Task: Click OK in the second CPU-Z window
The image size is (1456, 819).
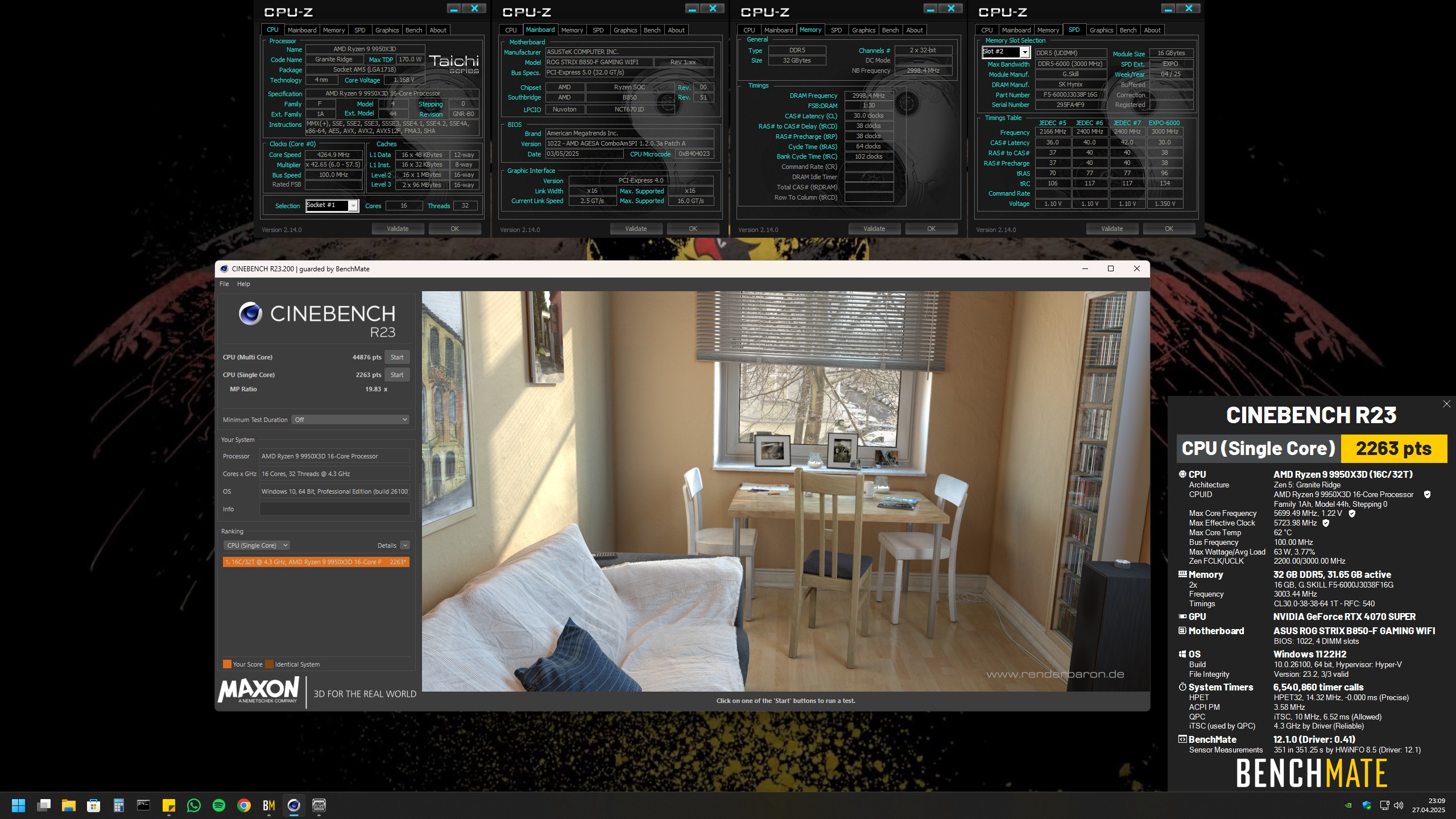Action: point(693,229)
